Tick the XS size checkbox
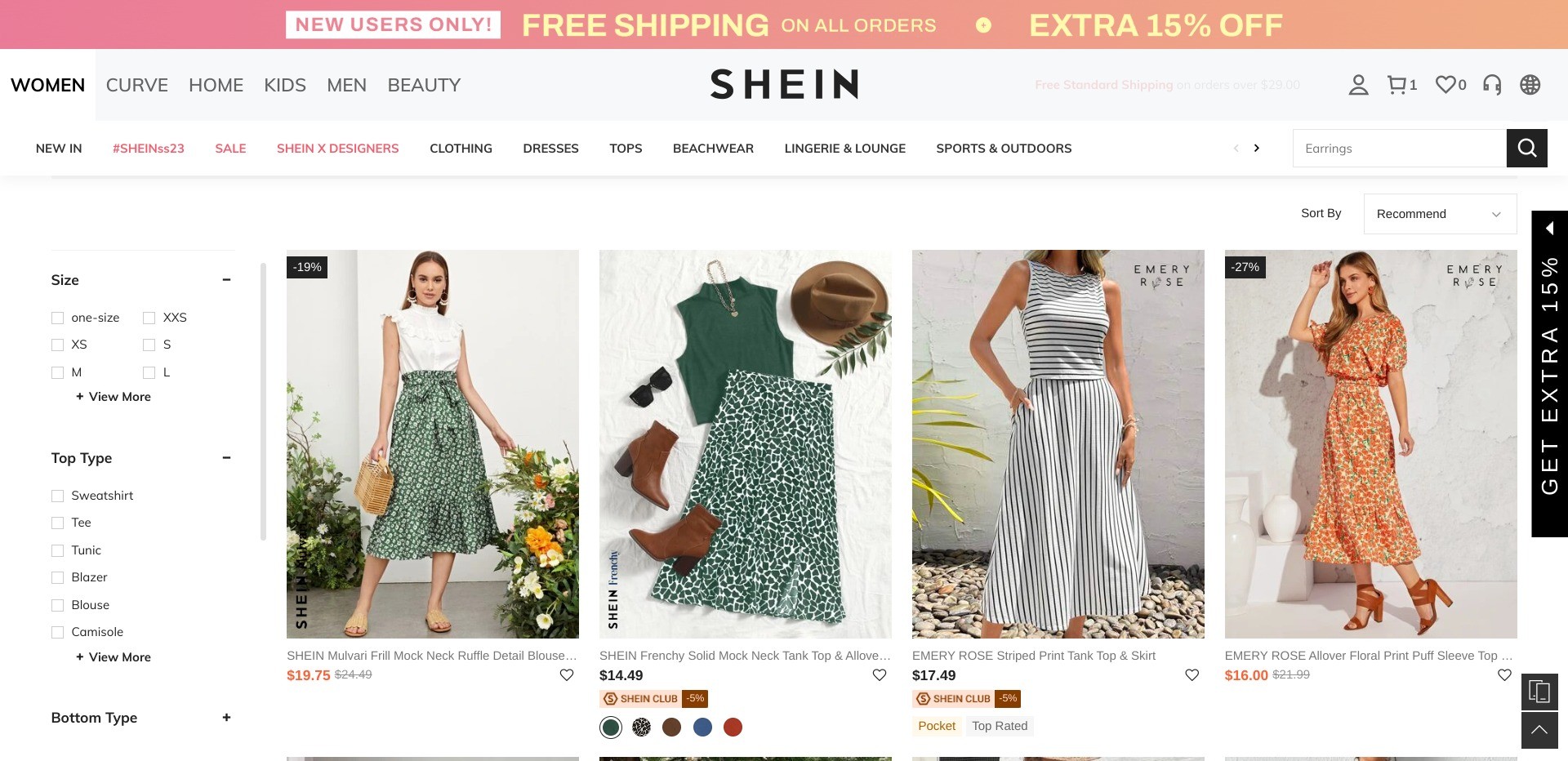Image resolution: width=1568 pixels, height=761 pixels. pyautogui.click(x=58, y=345)
